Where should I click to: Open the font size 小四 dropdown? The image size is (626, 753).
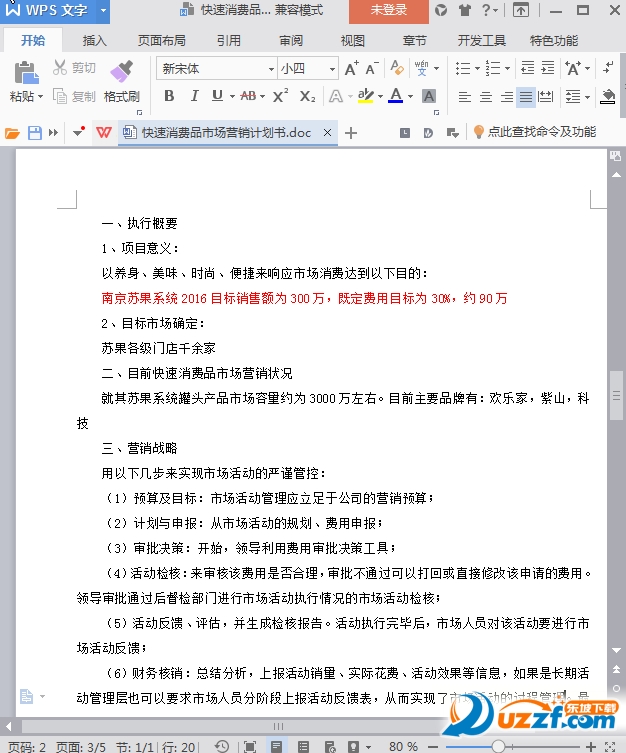[x=332, y=69]
